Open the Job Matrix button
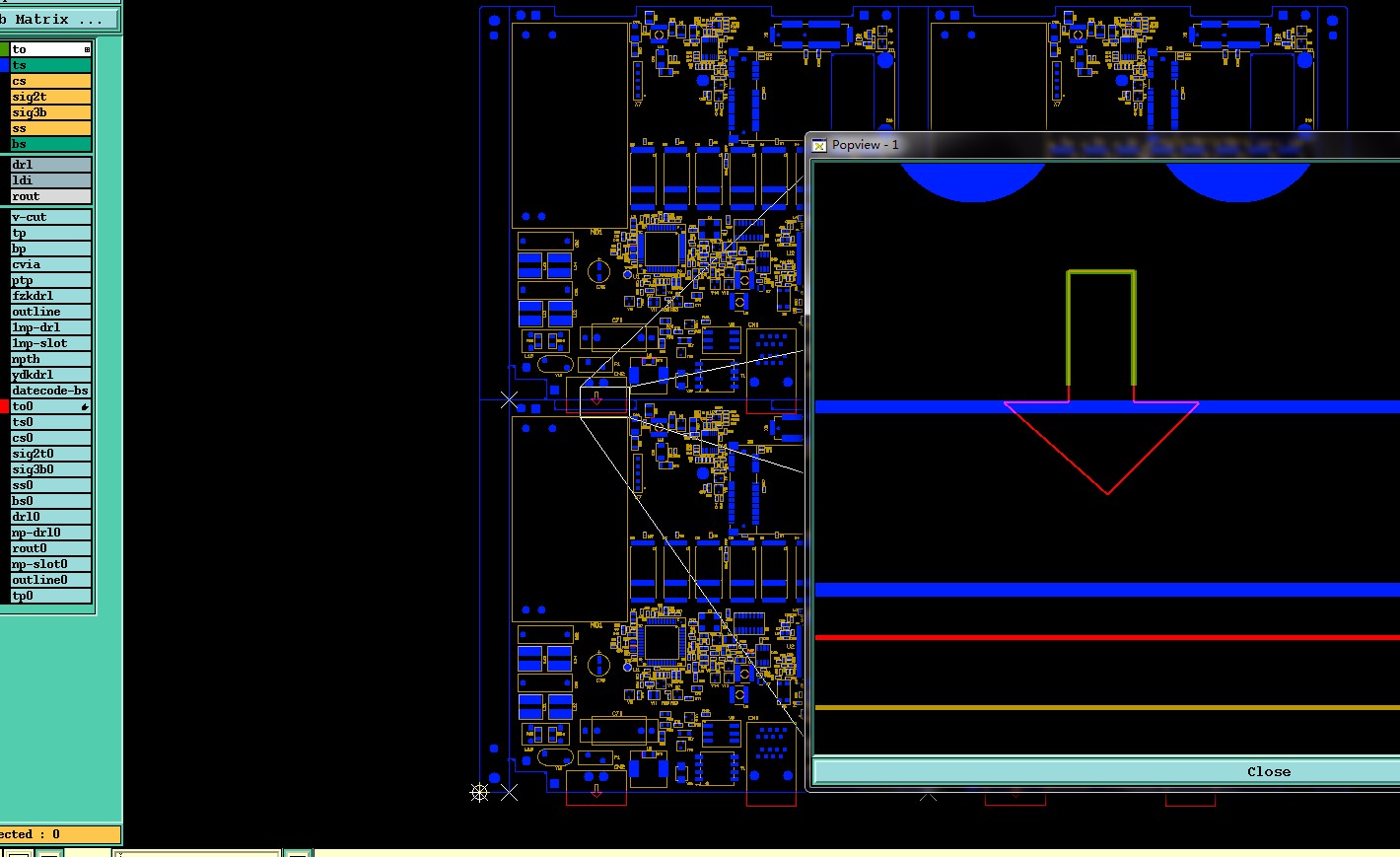This screenshot has width=1400, height=857. [x=59, y=19]
